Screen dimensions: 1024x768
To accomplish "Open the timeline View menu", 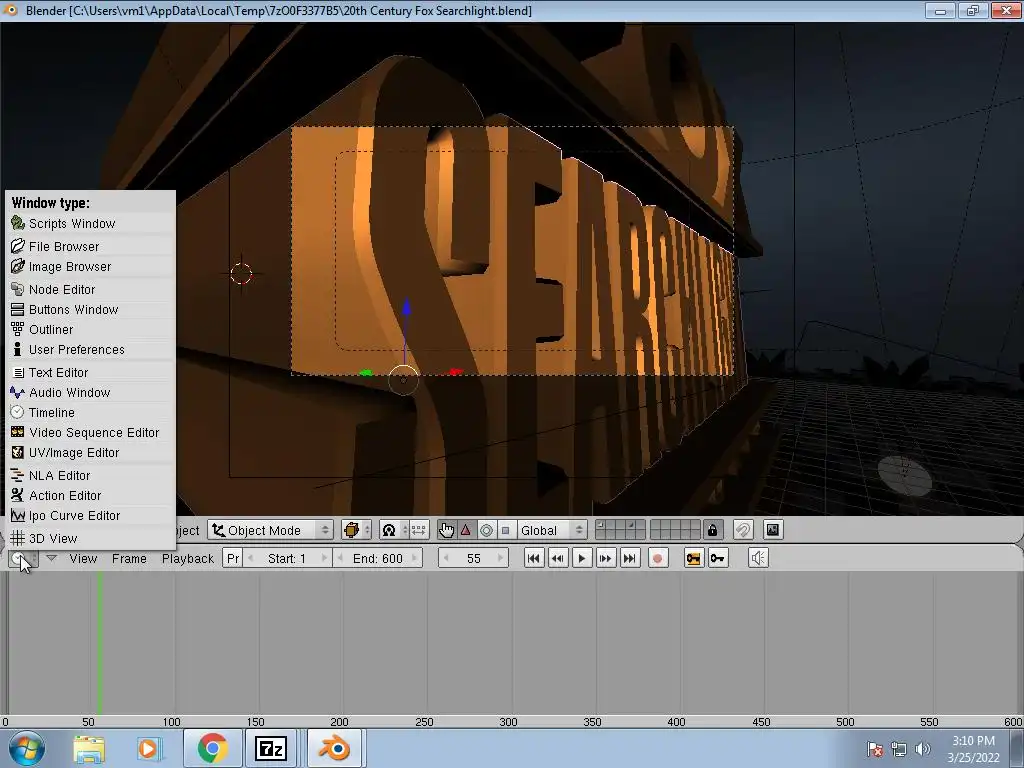I will coord(84,558).
